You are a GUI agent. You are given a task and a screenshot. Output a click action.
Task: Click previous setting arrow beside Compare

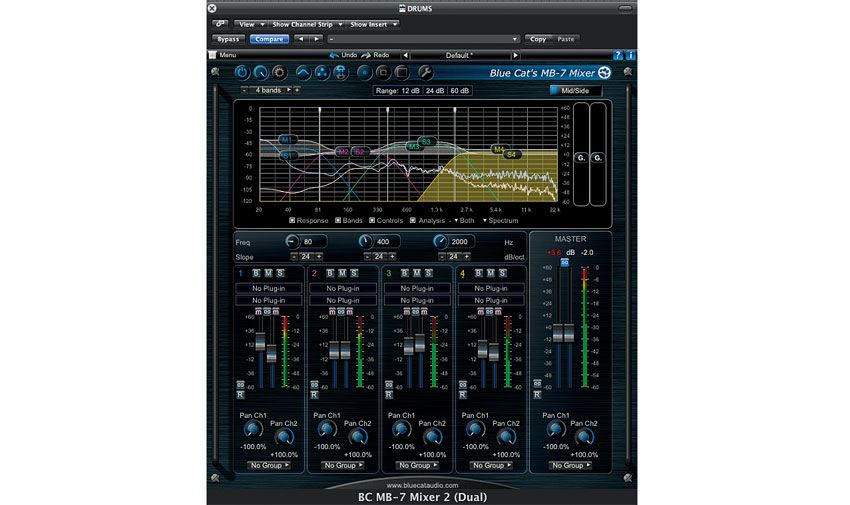(x=301, y=39)
